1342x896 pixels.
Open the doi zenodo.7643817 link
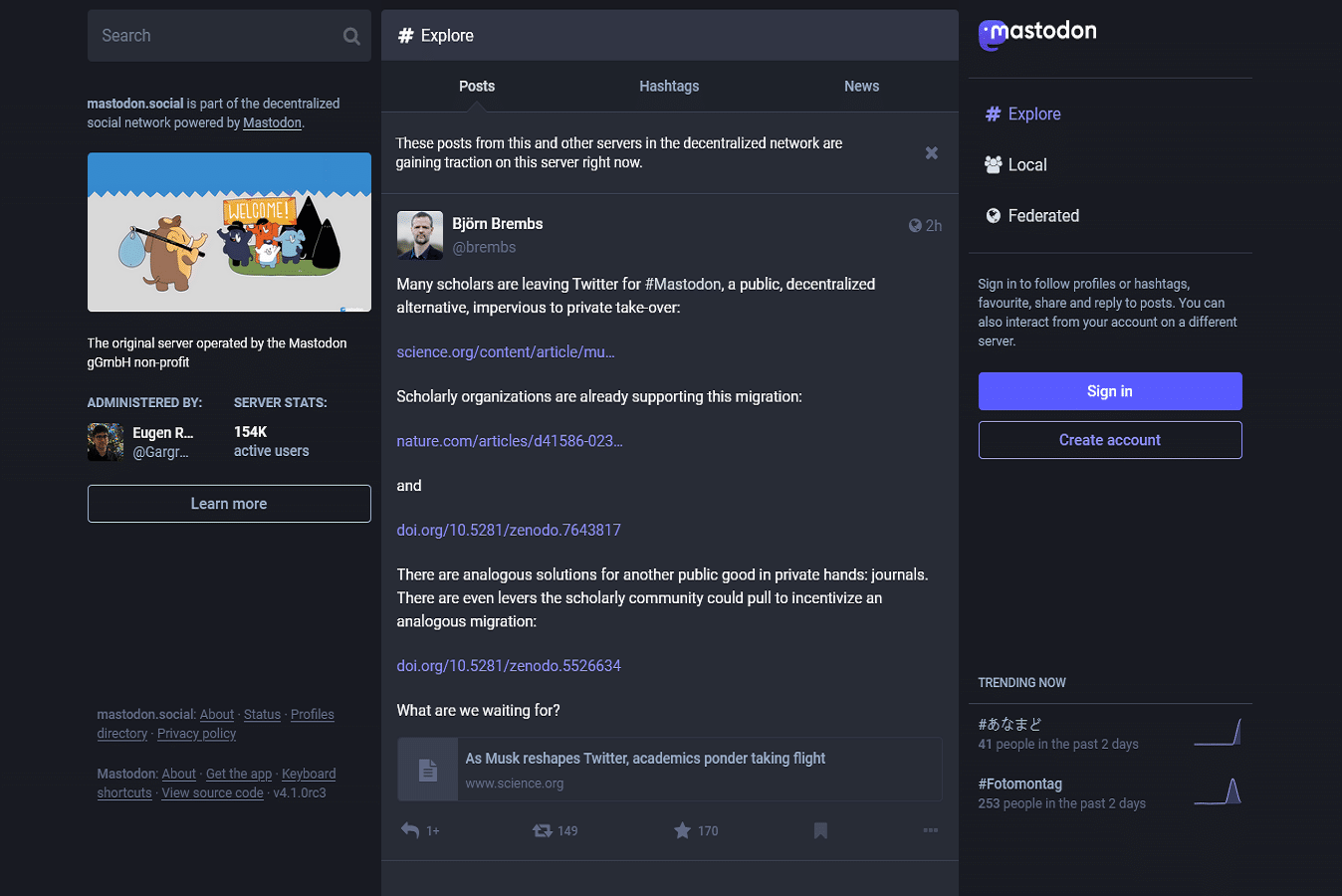click(x=509, y=531)
